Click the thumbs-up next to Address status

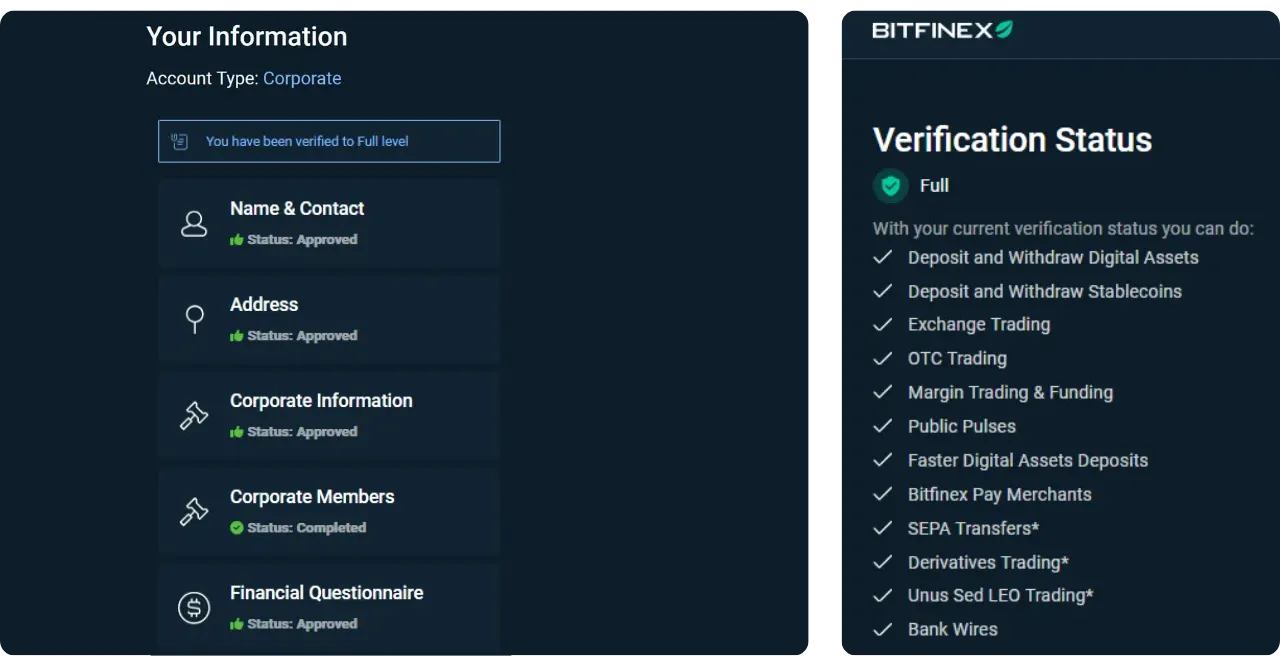237,335
